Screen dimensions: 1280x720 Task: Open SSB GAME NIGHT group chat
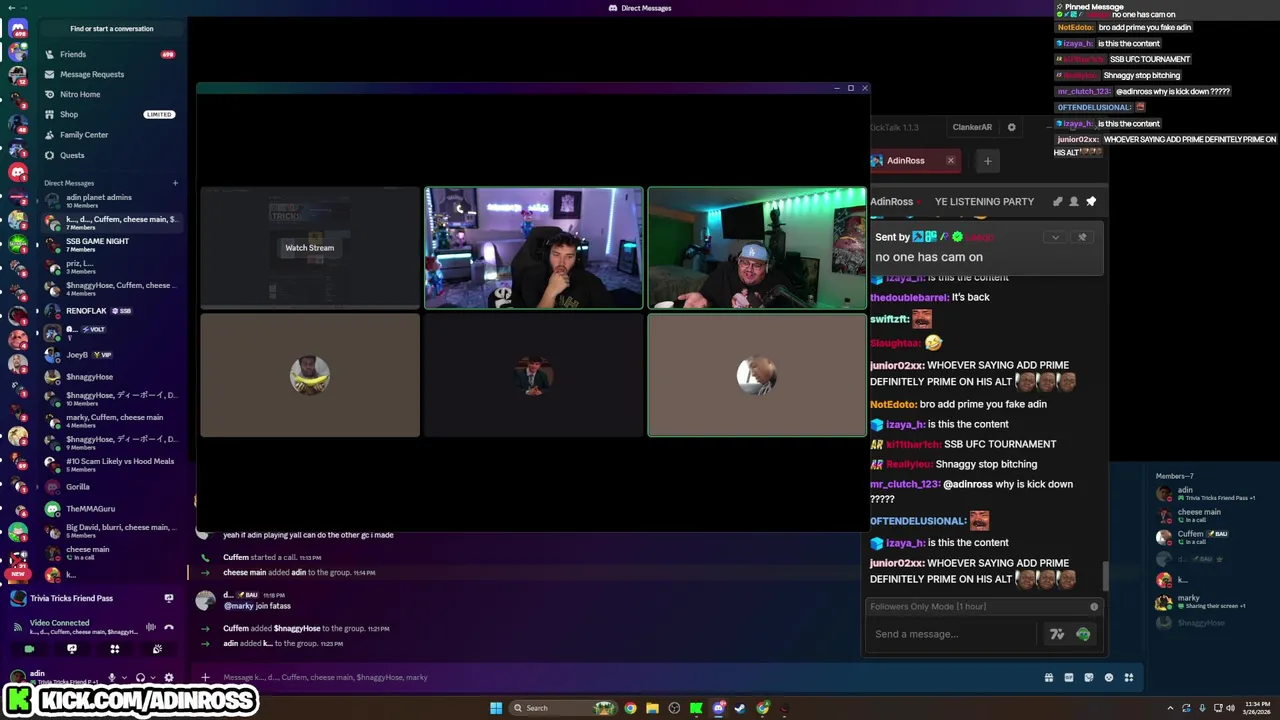[x=112, y=244]
